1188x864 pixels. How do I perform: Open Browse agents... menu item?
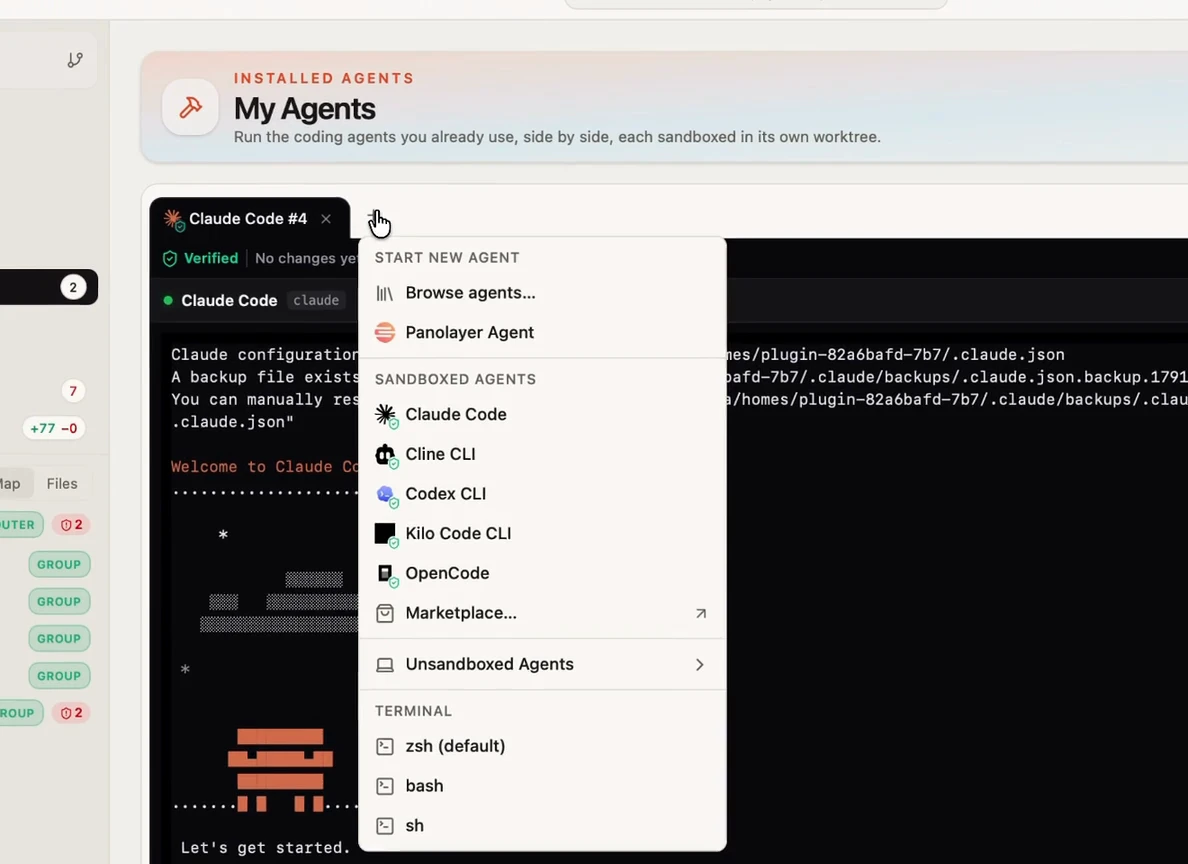pyautogui.click(x=542, y=293)
